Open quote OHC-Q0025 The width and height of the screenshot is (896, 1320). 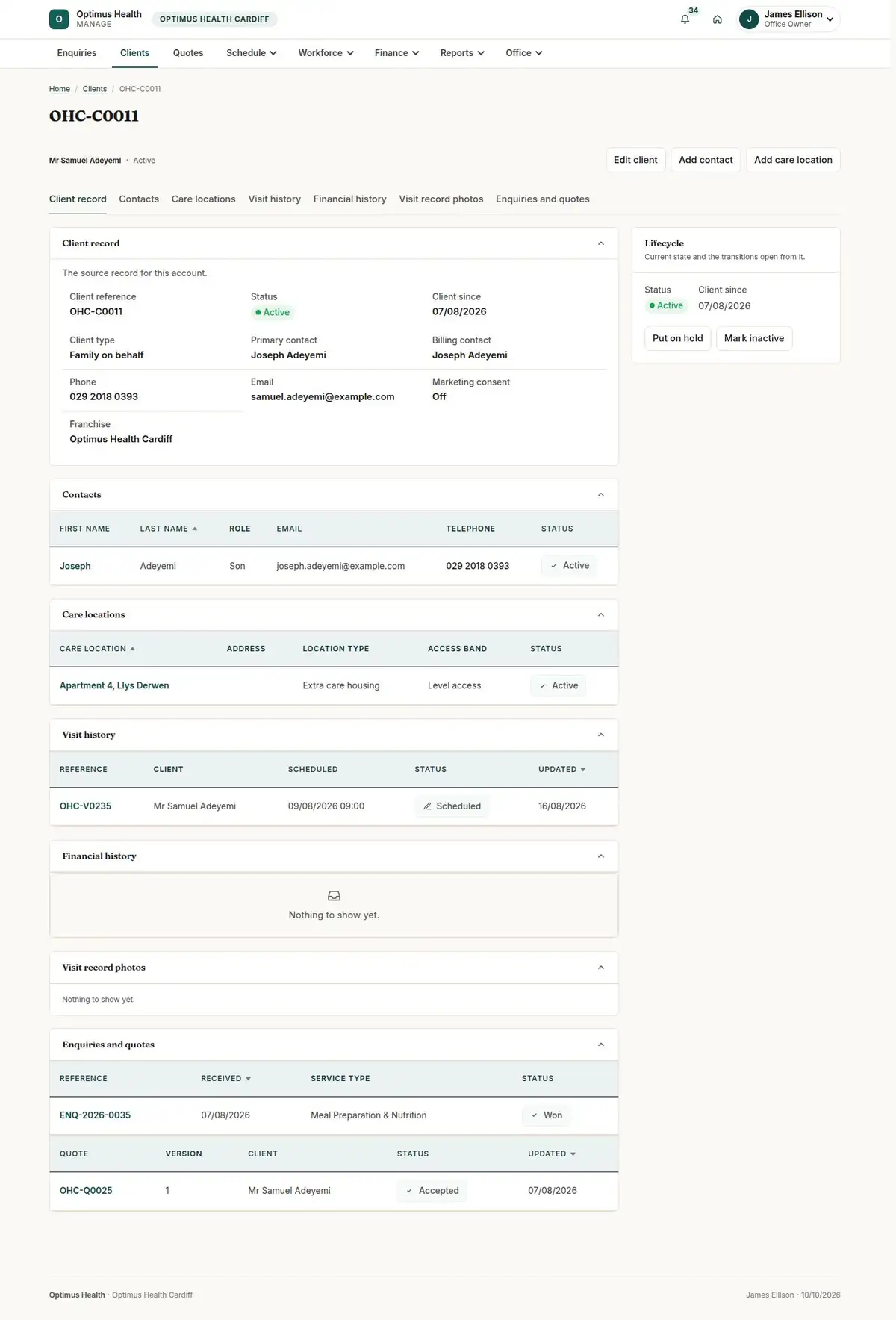tap(86, 1191)
